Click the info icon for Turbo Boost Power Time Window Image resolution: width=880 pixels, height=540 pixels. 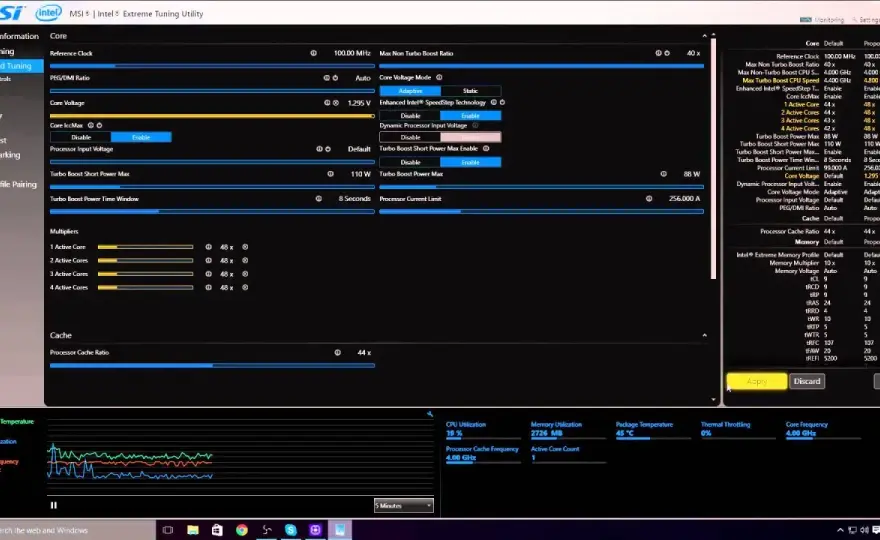(x=319, y=199)
